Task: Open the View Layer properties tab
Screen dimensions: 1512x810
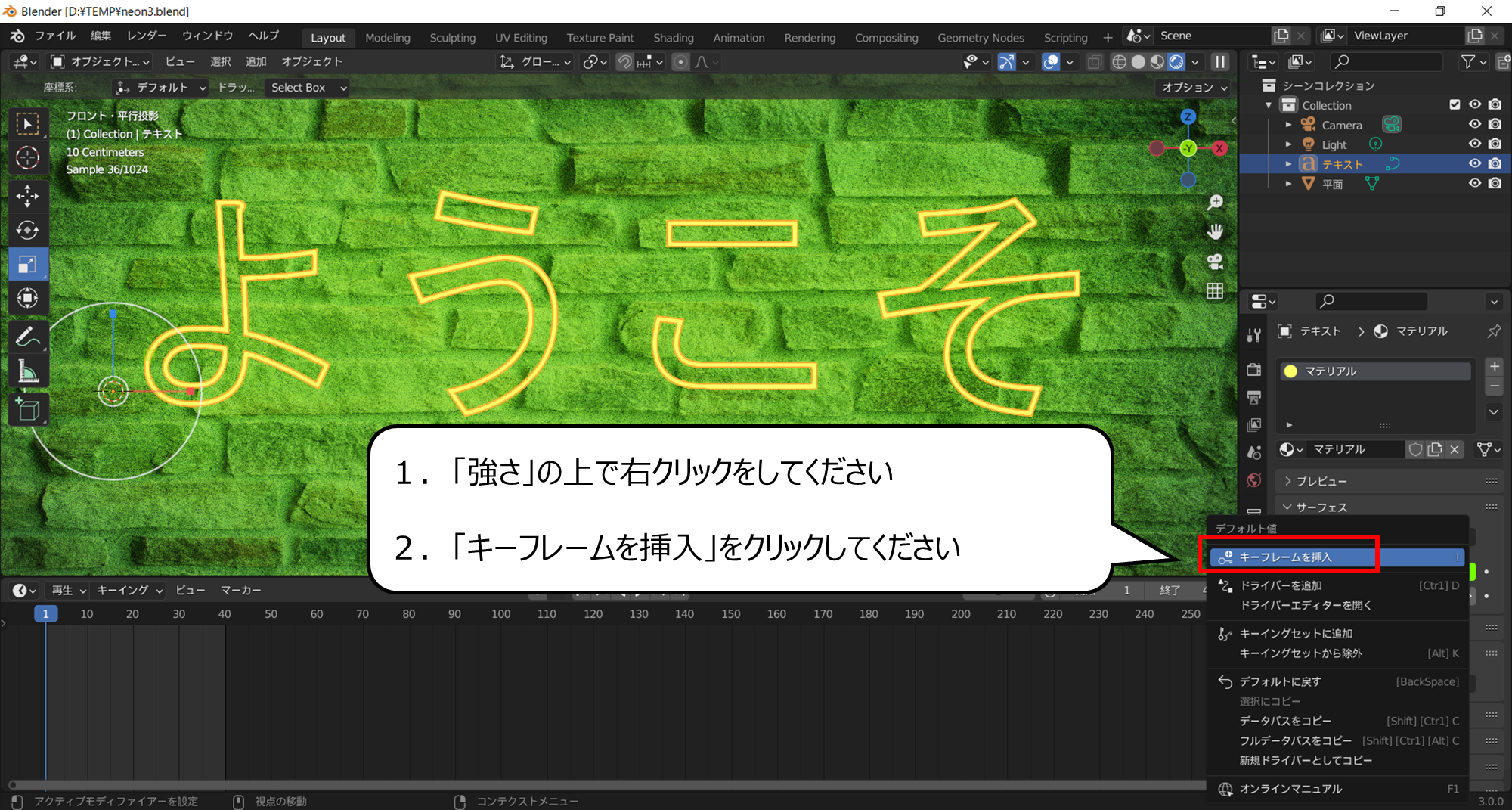Action: click(1254, 425)
